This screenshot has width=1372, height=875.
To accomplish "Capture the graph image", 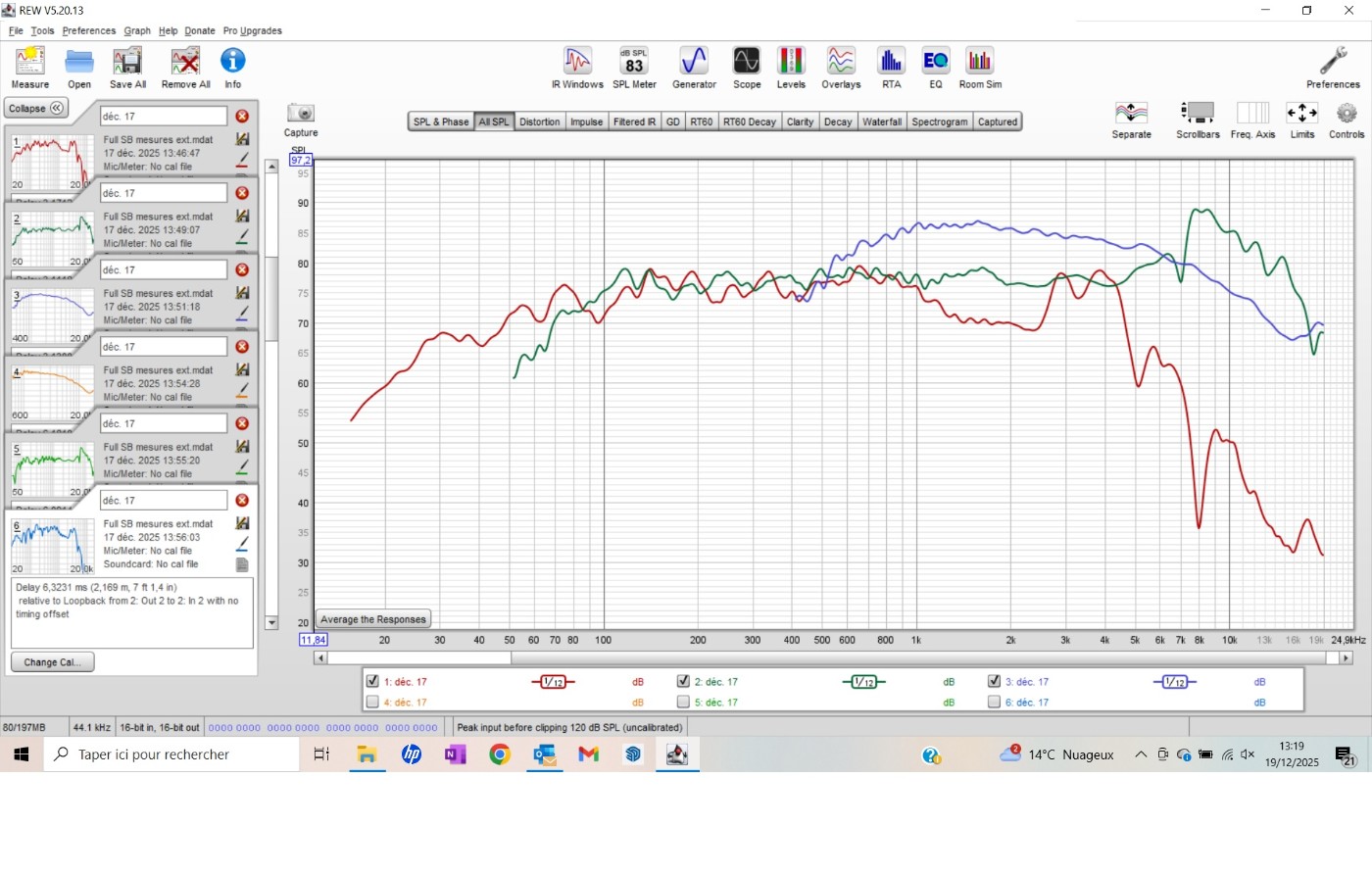I will [301, 119].
